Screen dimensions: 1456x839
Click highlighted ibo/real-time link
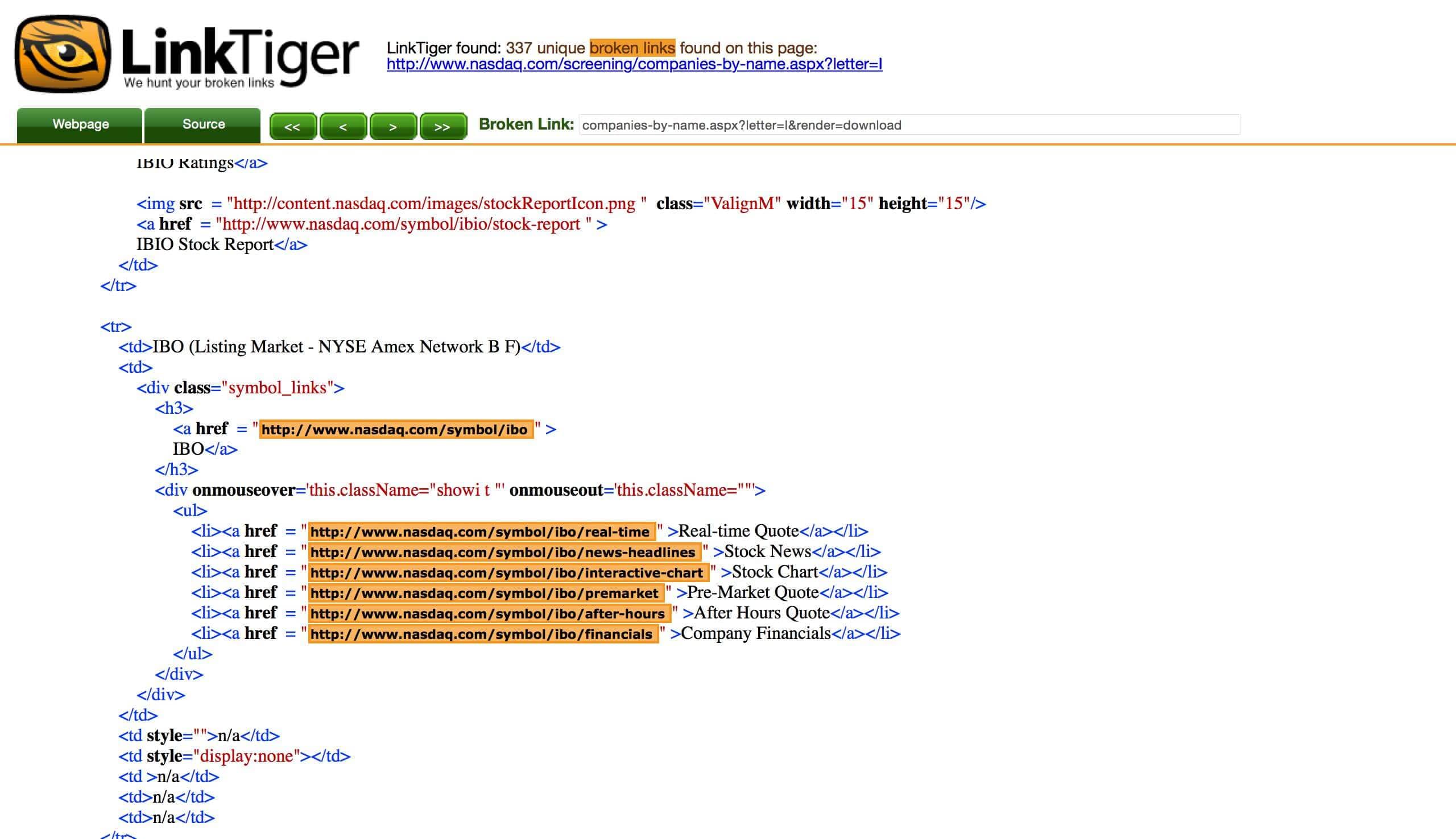pos(482,531)
